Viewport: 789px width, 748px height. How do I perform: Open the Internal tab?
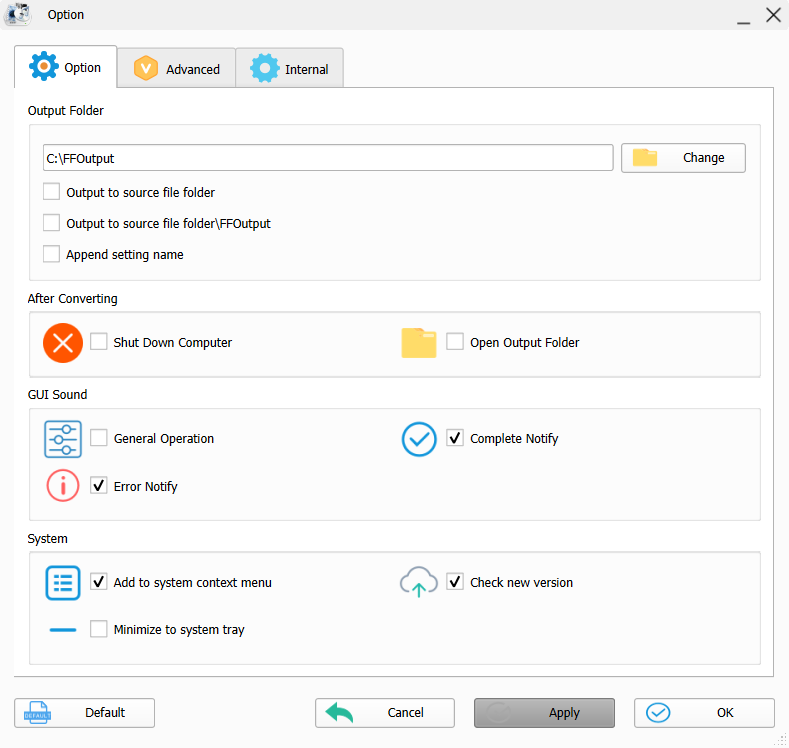(290, 68)
